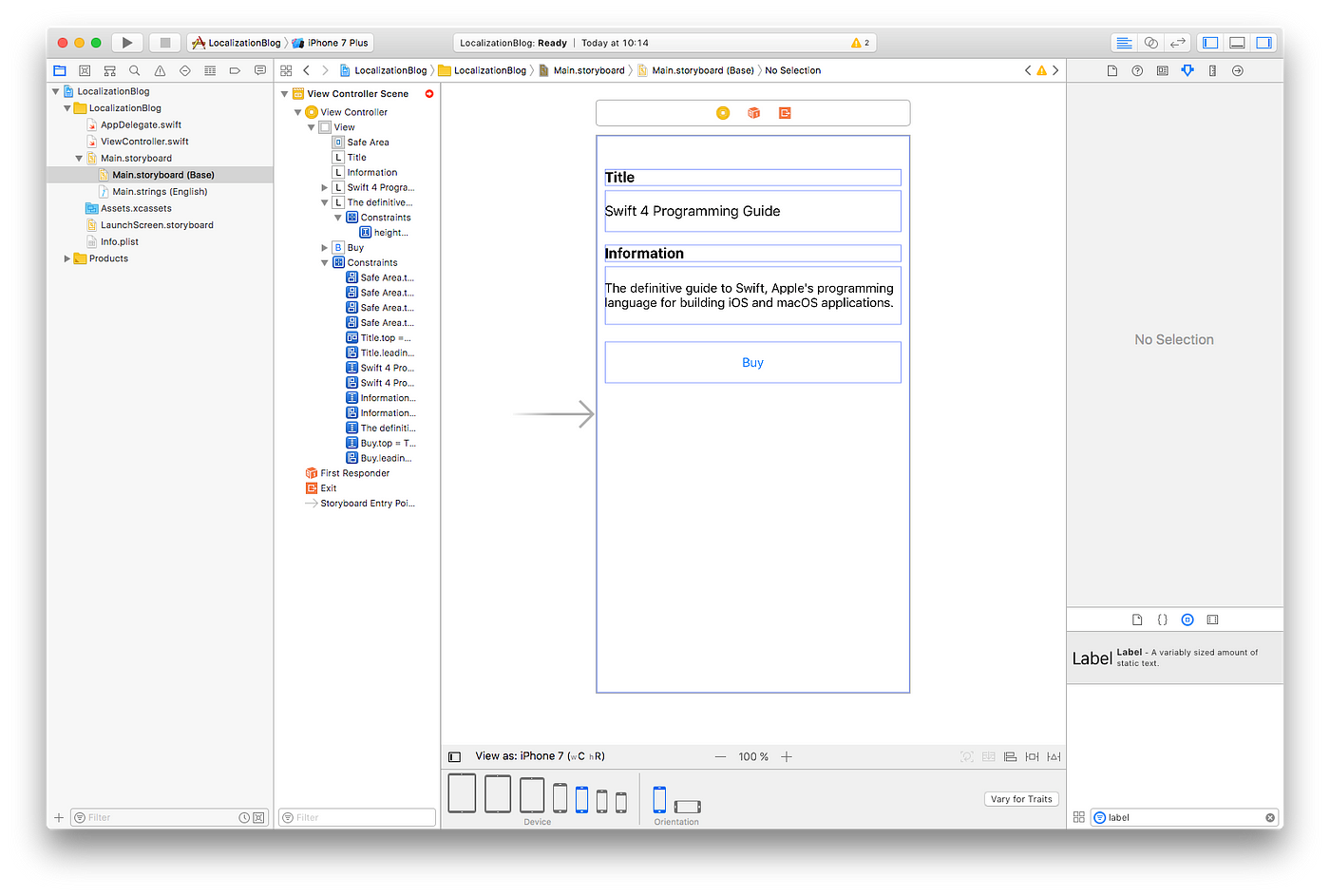The width and height of the screenshot is (1330, 896).
Task: Click the Vary for Traits button
Action: 1021,799
